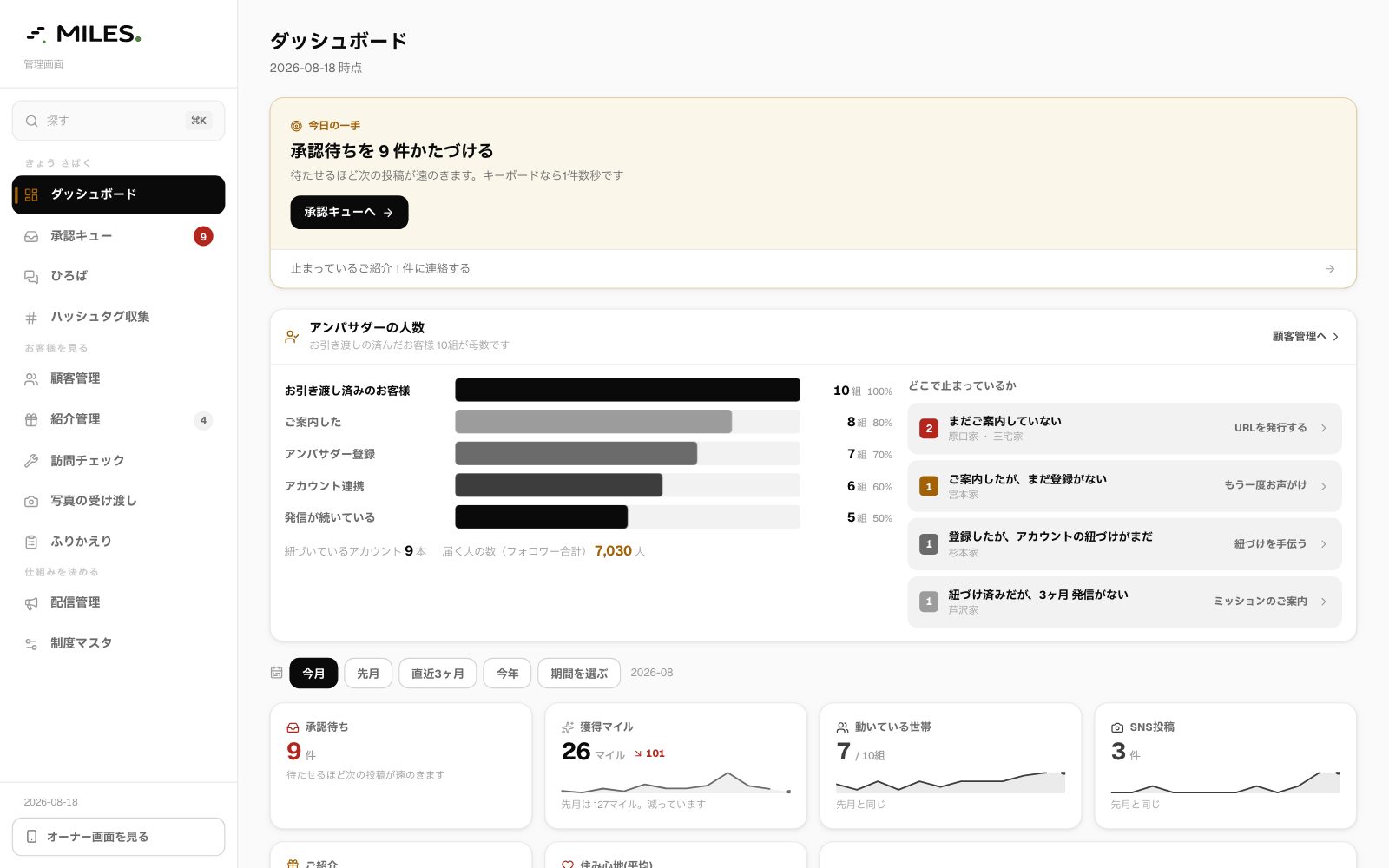Switch to the 先月 period tab
The height and width of the screenshot is (868, 1389).
[x=368, y=674]
